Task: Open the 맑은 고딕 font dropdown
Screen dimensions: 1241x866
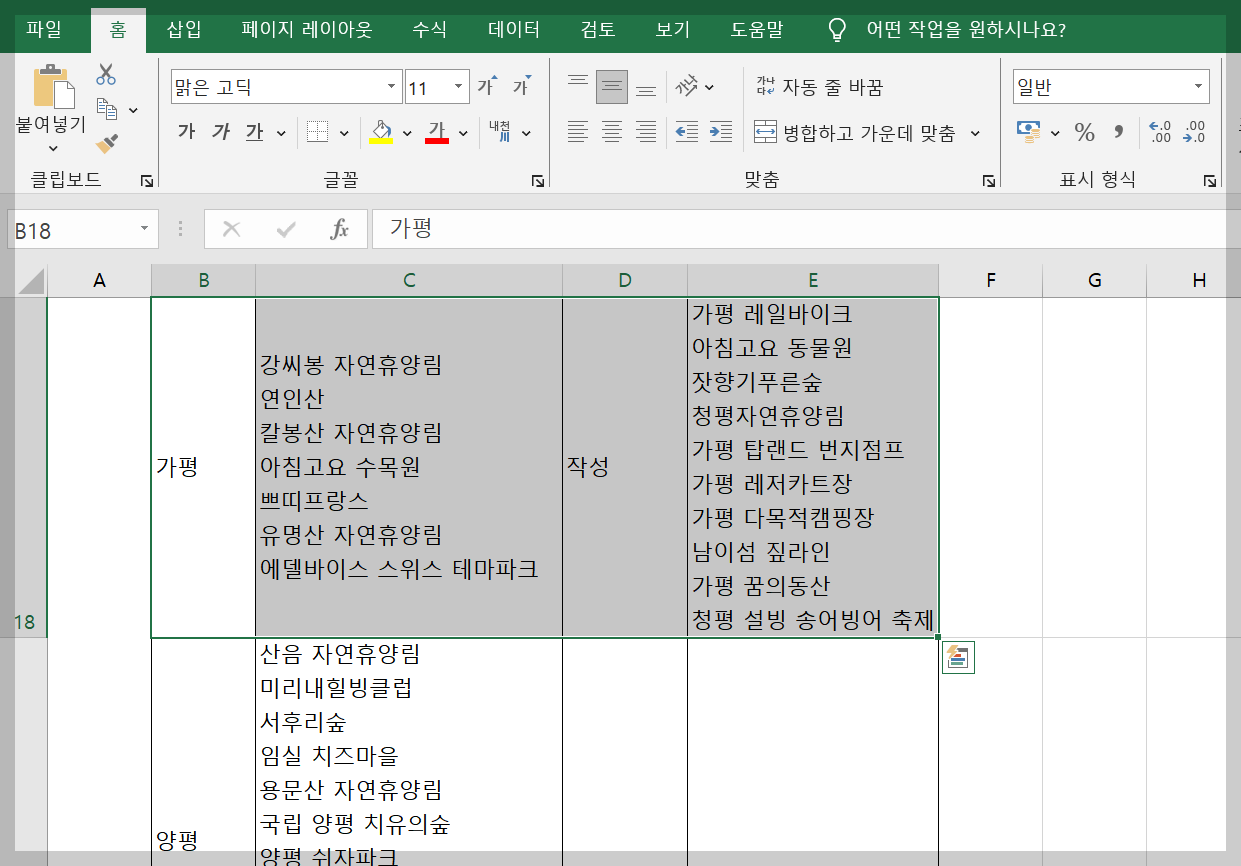Action: point(392,87)
